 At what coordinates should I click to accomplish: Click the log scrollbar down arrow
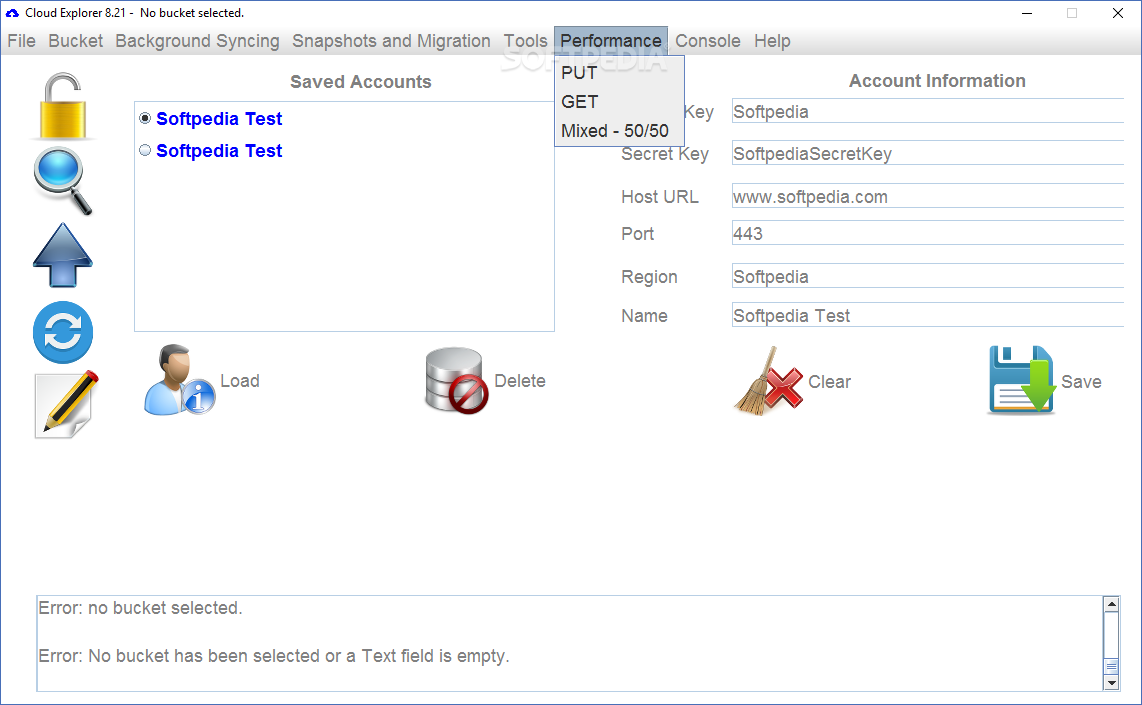coord(1111,683)
